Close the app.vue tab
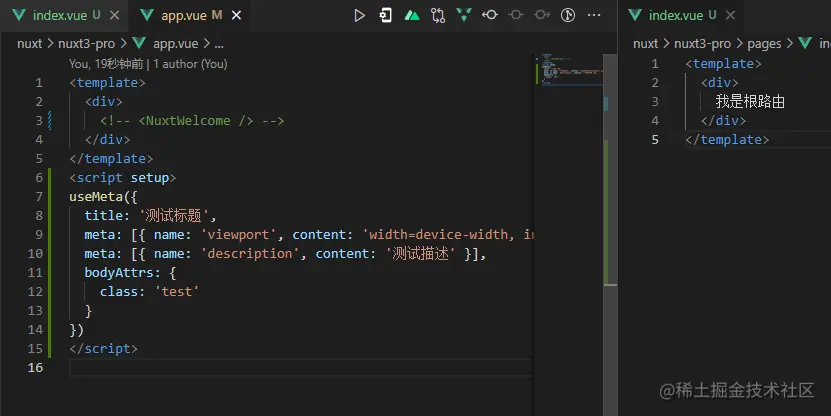831x416 pixels. [x=236, y=15]
